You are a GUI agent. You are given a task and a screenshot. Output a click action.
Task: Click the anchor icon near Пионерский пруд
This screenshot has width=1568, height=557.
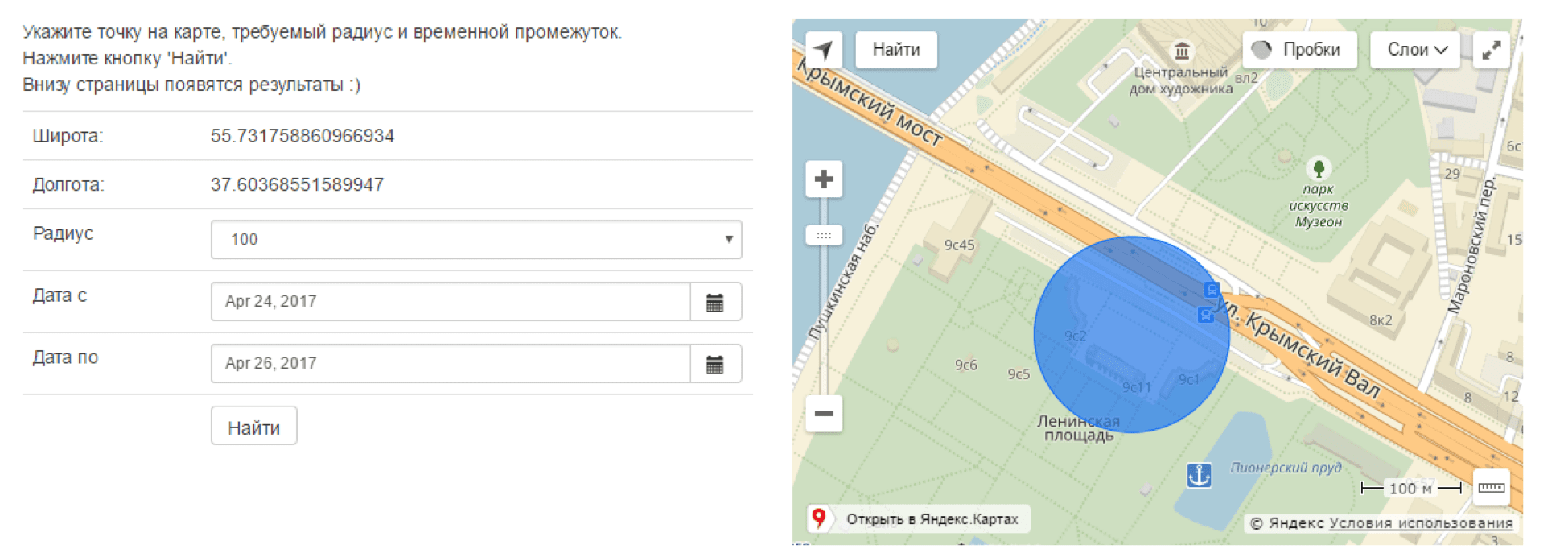tap(1199, 475)
